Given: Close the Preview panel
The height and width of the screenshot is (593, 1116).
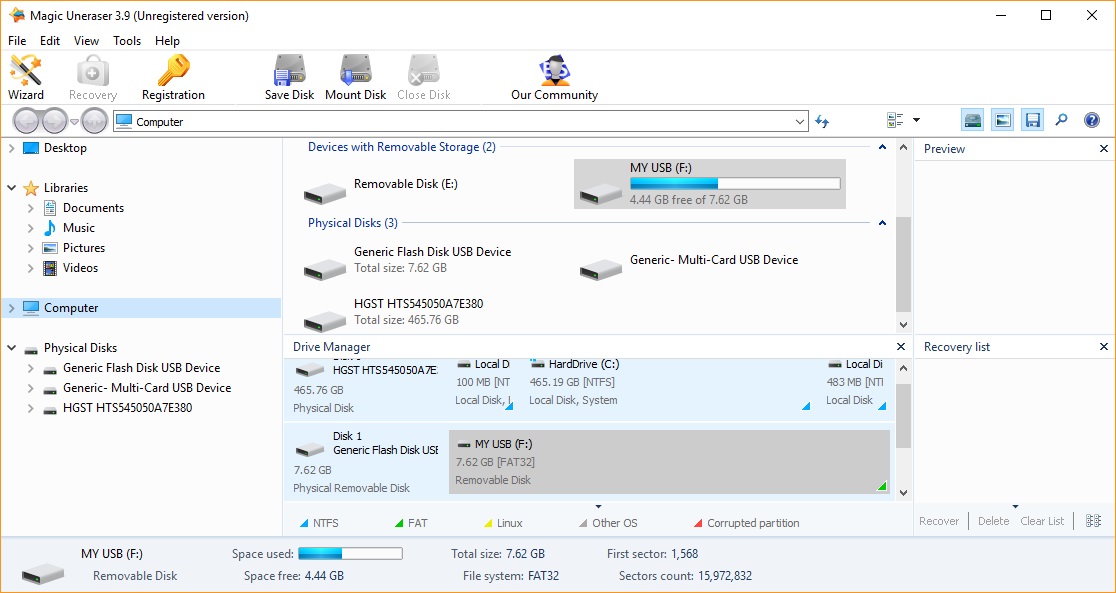Looking at the screenshot, I should coord(1104,149).
